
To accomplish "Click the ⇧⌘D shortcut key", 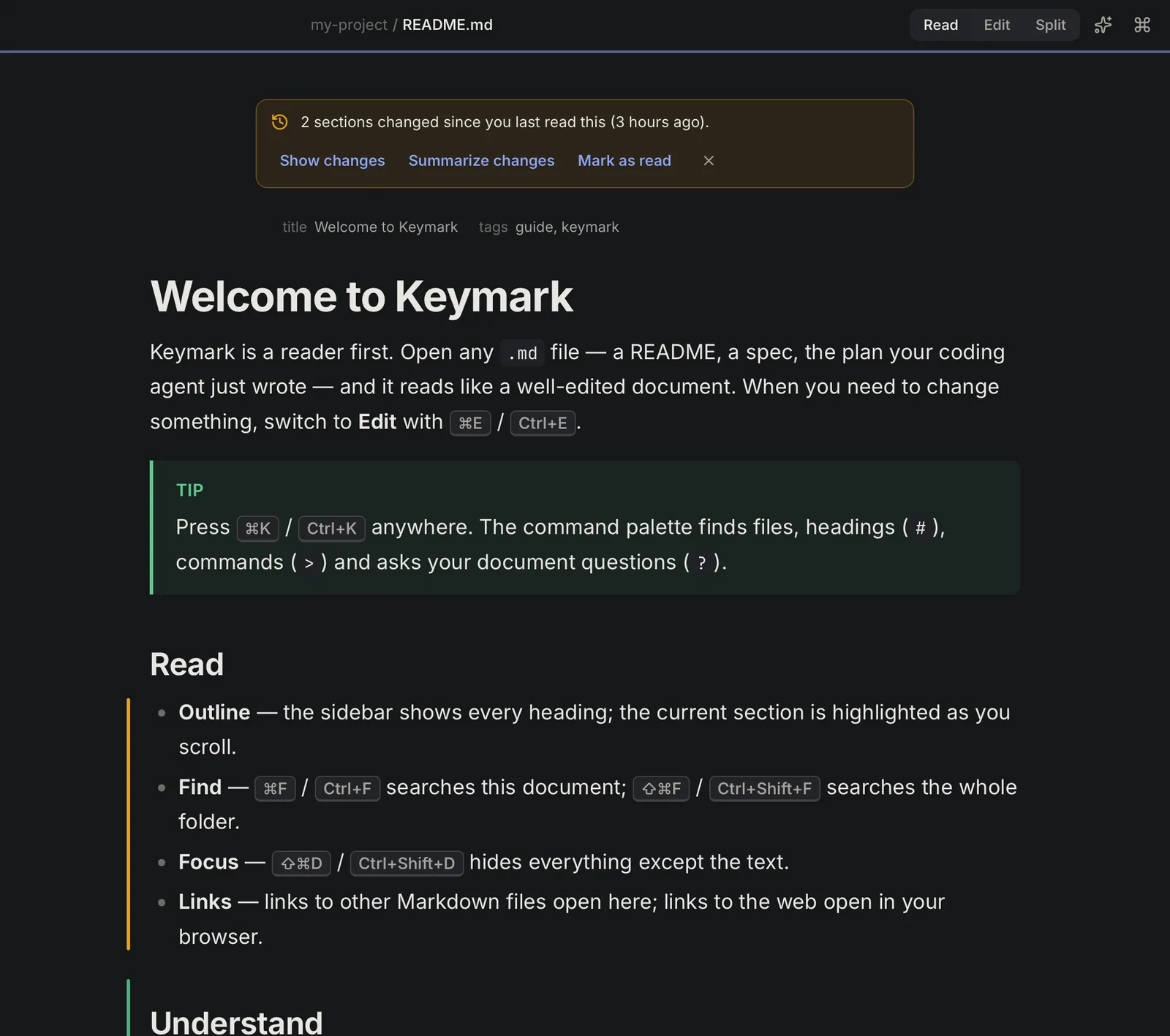I will tap(301, 863).
